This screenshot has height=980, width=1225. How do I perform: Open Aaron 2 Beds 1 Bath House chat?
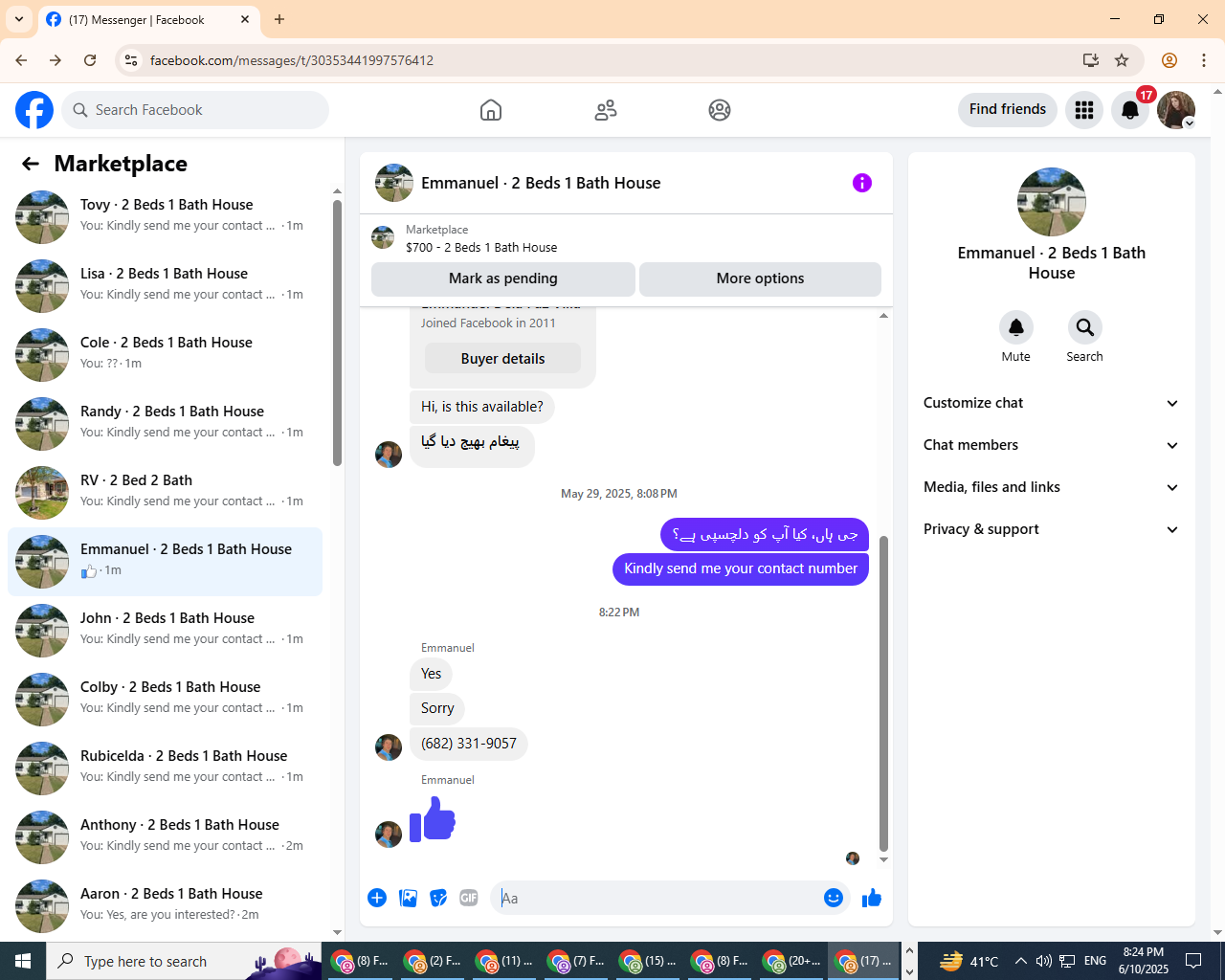pos(166,906)
